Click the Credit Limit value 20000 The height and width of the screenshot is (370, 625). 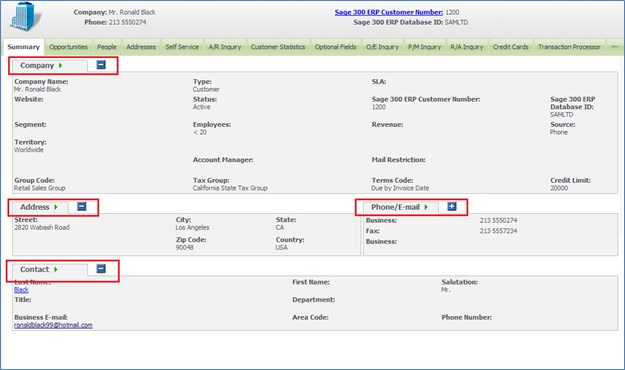point(559,188)
